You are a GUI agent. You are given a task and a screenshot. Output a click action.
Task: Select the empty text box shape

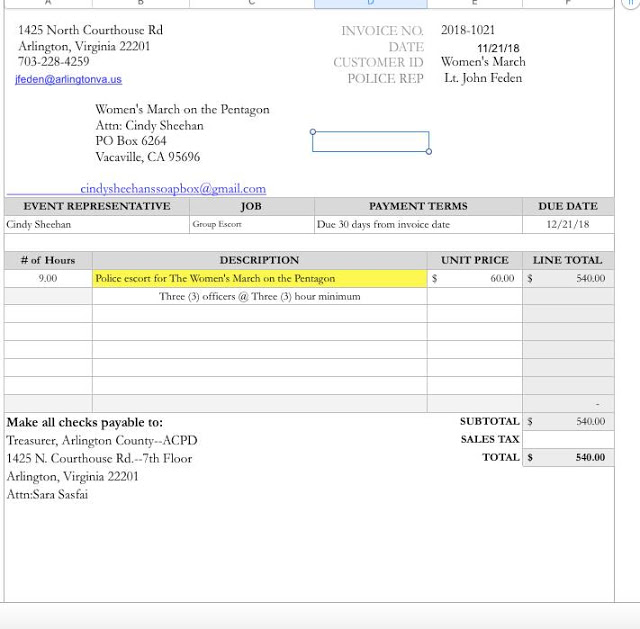[371, 142]
